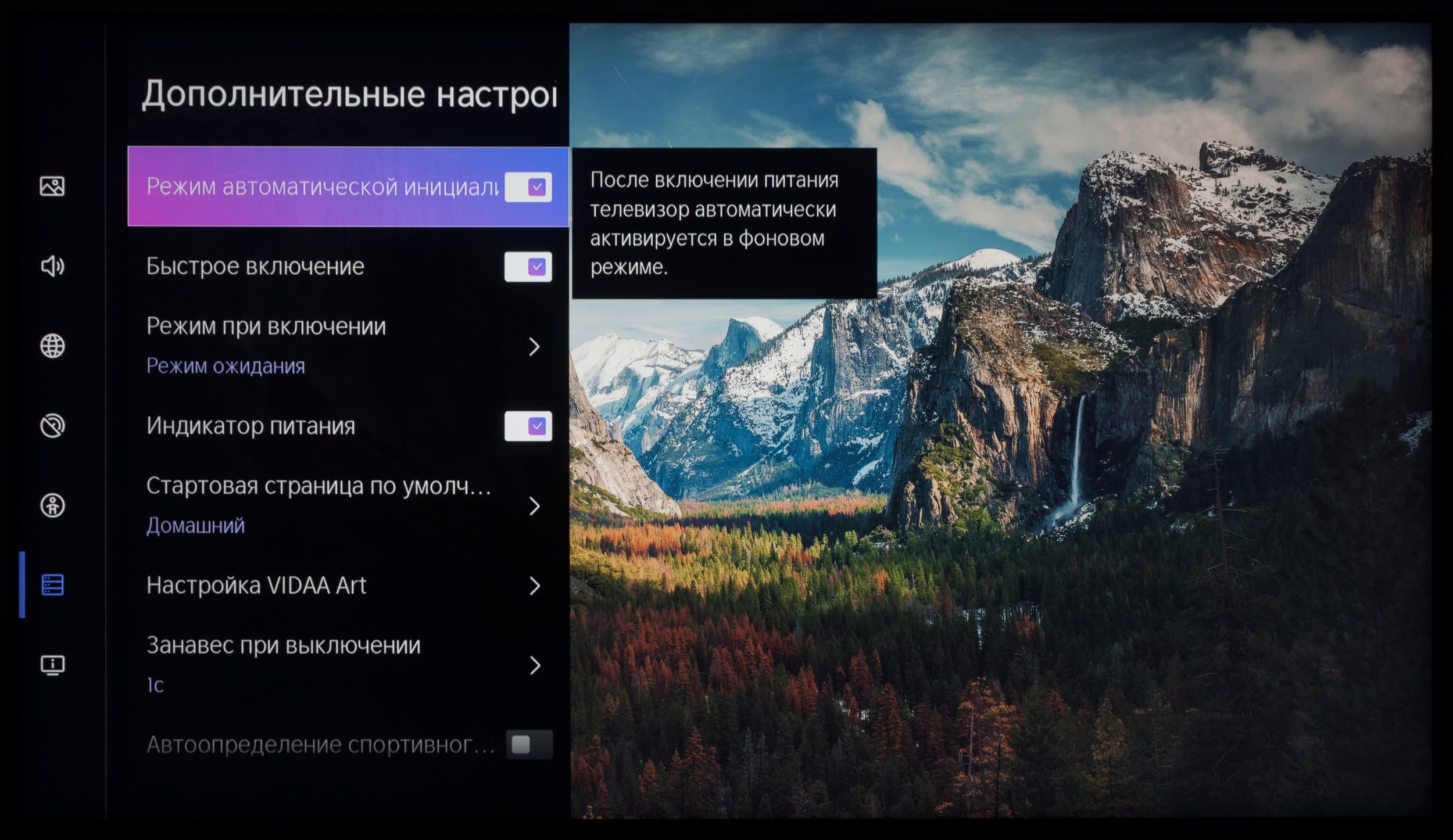This screenshot has width=1453, height=840.
Task: Open the Channel satellite dish icon
Action: coord(52,426)
